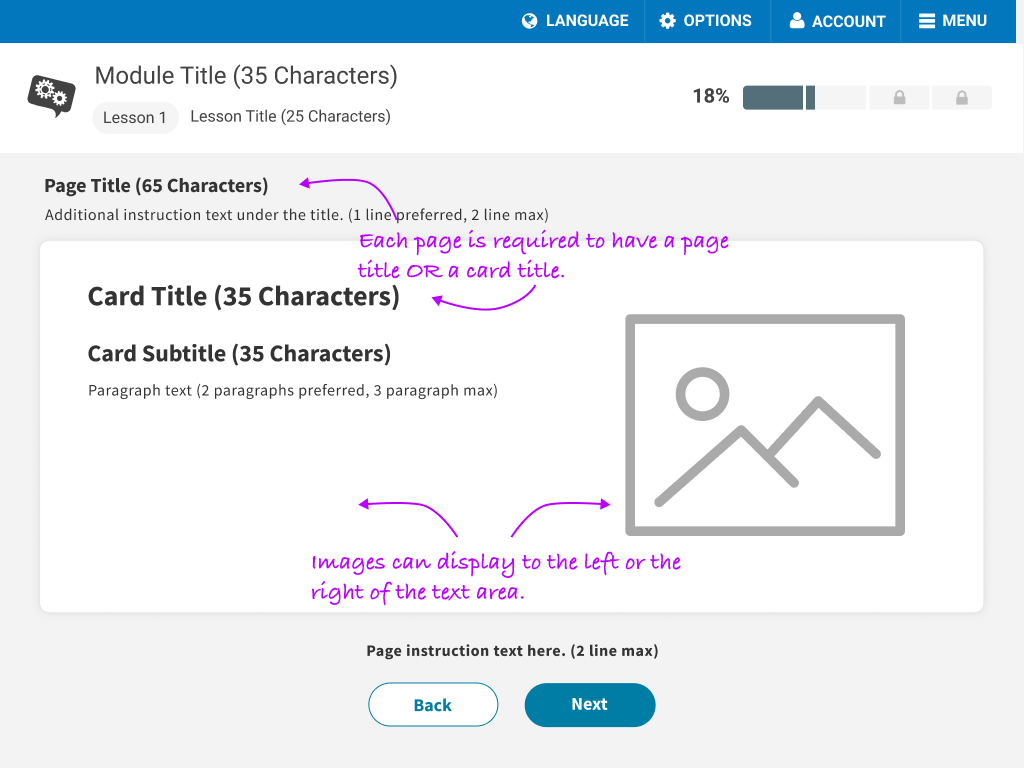Select the Lesson 1 pill

(x=135, y=118)
